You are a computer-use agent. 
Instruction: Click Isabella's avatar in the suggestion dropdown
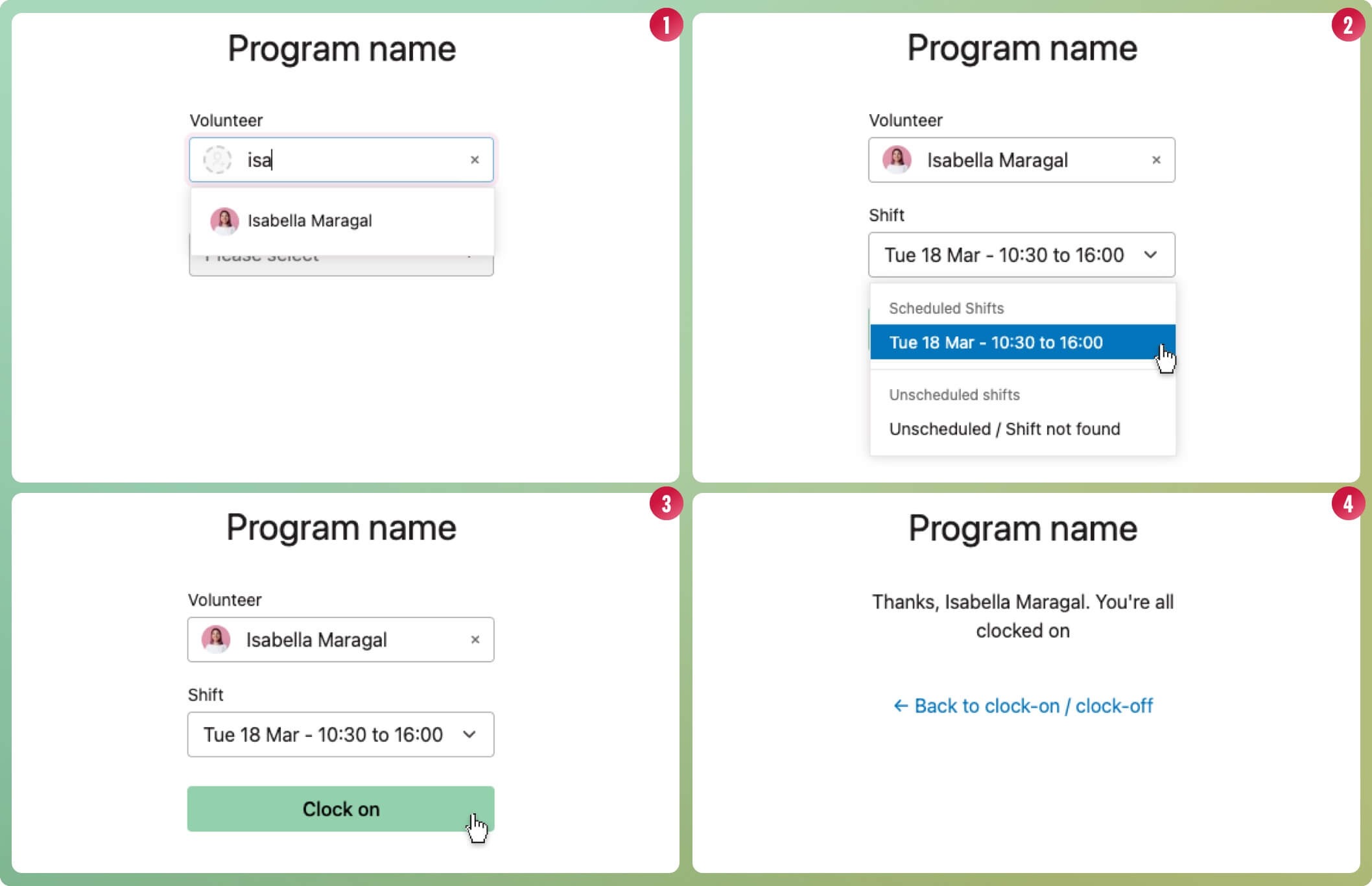[224, 221]
